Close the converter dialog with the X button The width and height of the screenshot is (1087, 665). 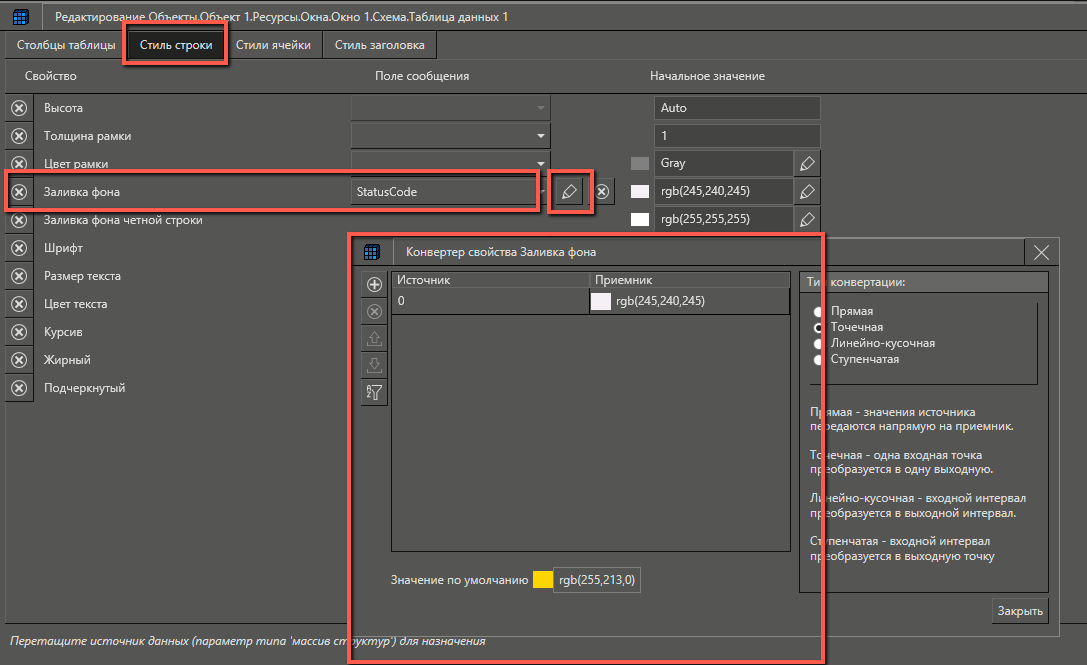[1041, 252]
